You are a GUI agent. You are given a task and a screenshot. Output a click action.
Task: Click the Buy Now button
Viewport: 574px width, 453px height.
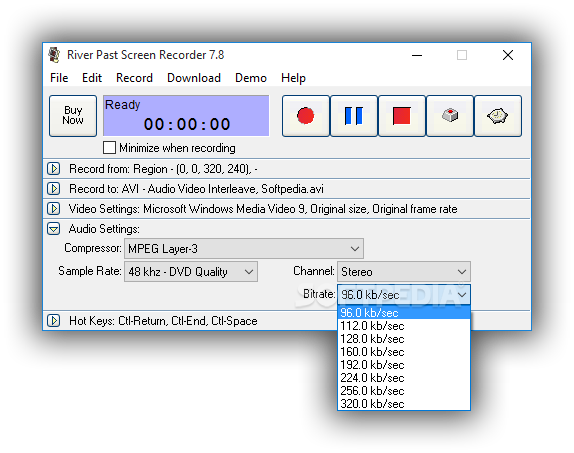[73, 116]
